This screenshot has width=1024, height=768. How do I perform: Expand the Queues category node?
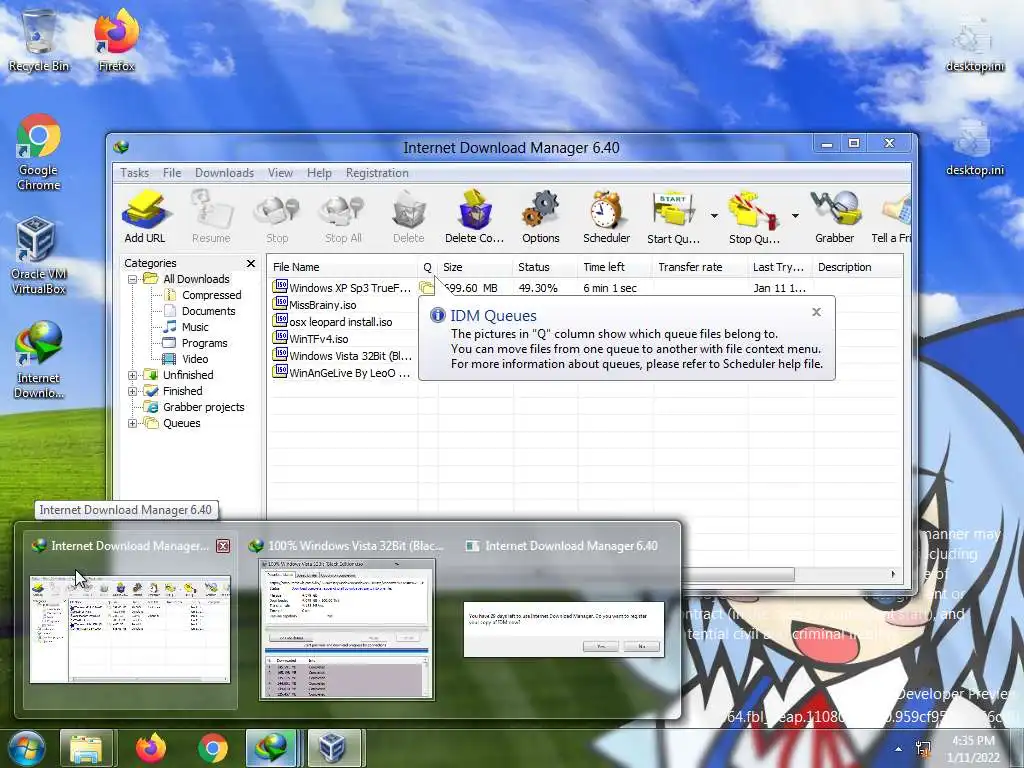[x=133, y=423]
